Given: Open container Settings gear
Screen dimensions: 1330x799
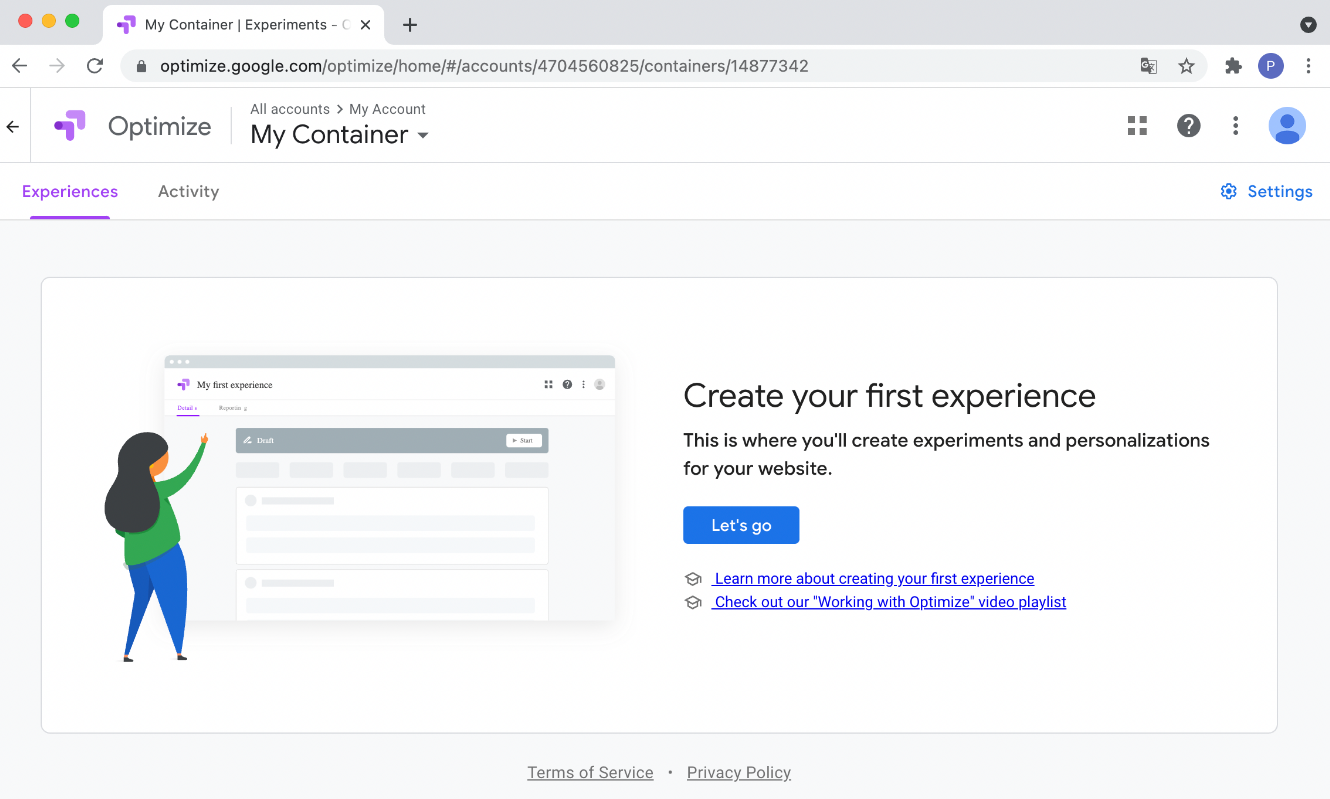Looking at the screenshot, I should 1266,191.
